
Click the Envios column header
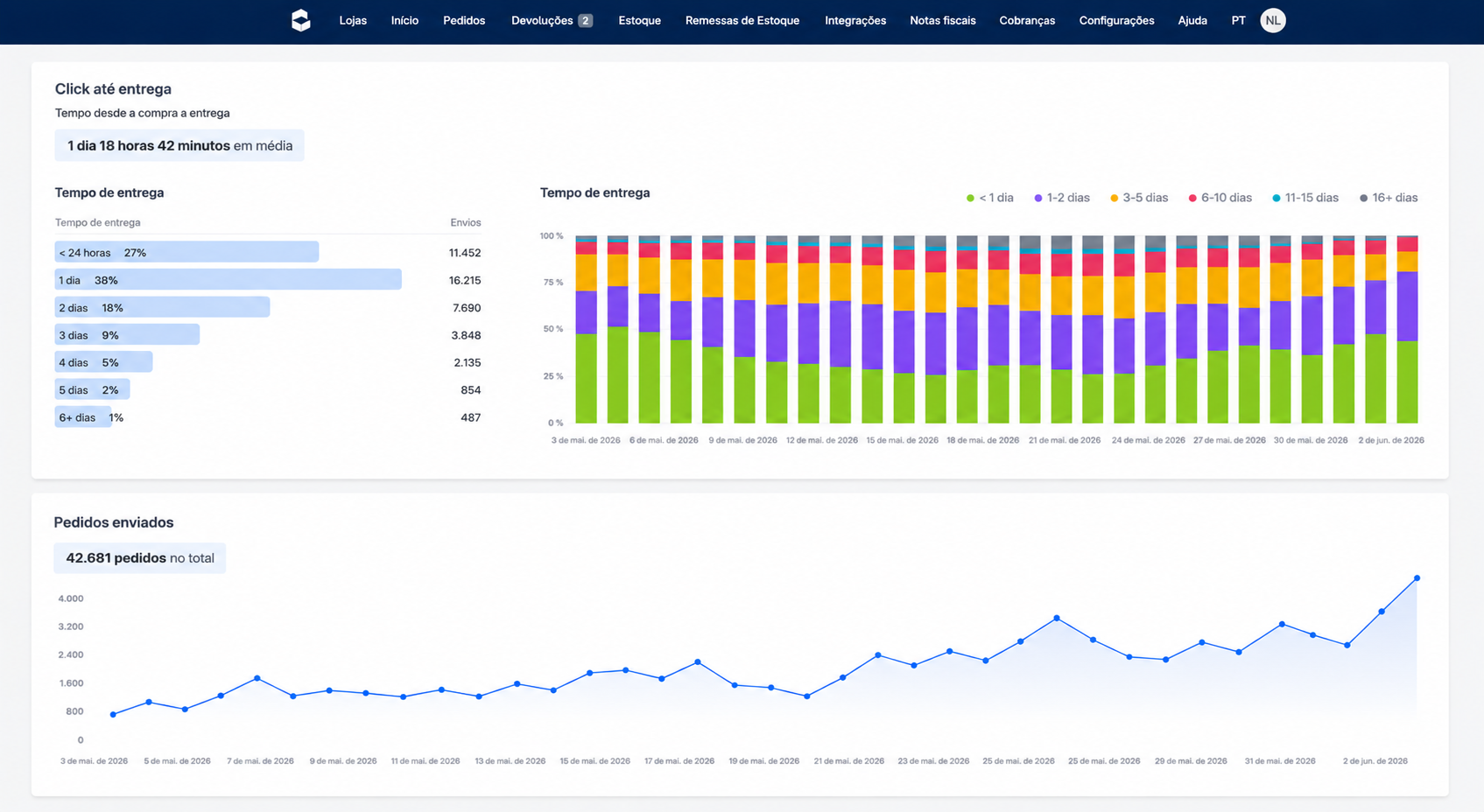[x=466, y=222]
